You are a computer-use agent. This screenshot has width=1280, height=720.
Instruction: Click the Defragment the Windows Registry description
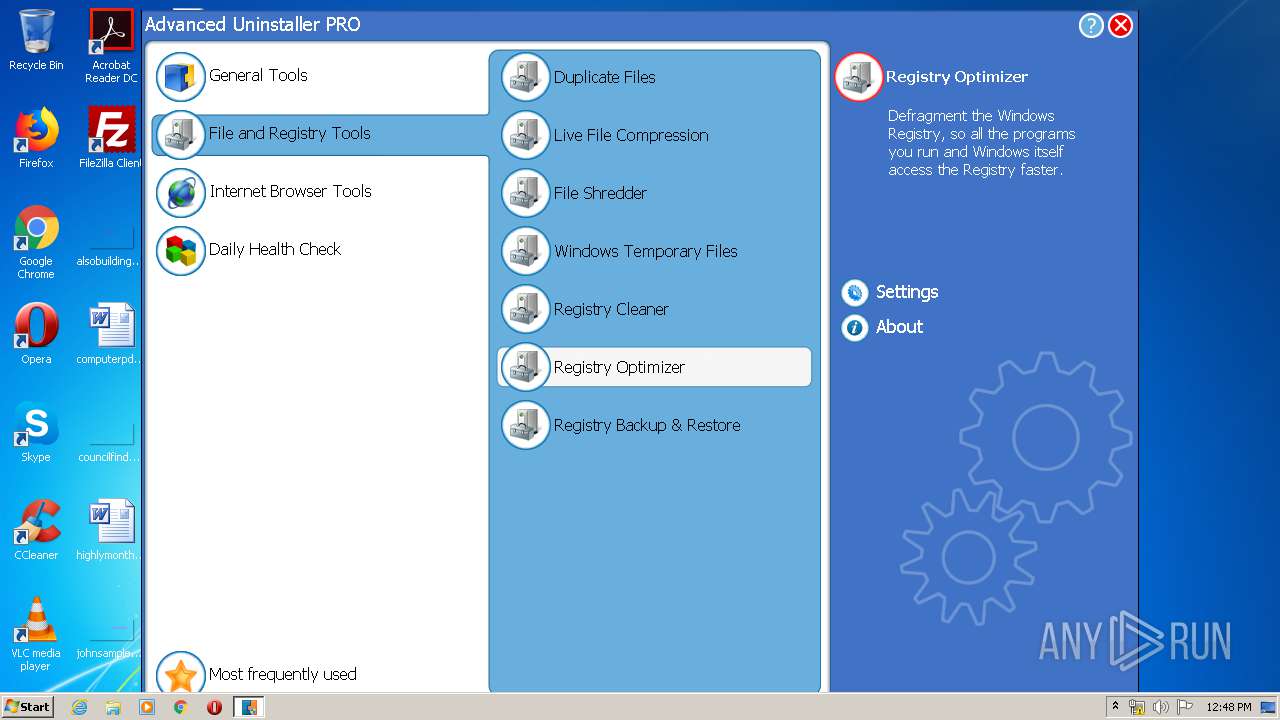(982, 143)
